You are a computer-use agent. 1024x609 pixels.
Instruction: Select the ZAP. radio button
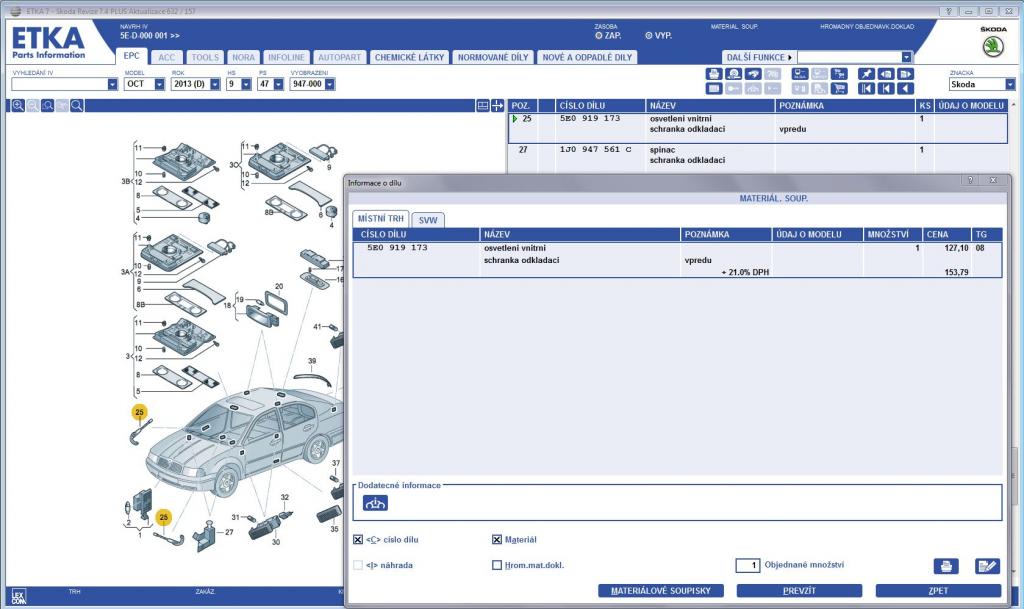pyautogui.click(x=599, y=36)
